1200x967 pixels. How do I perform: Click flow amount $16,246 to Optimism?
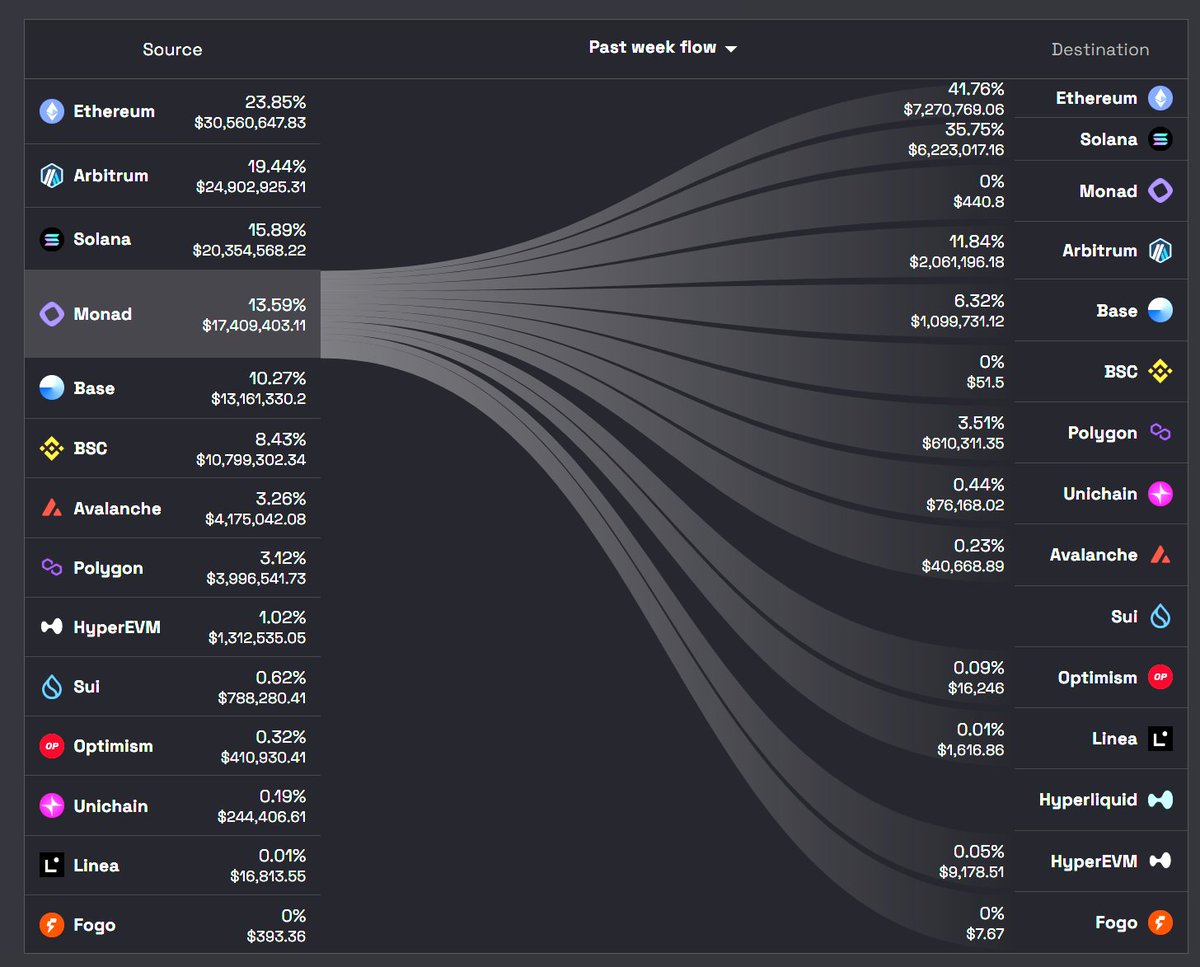tap(976, 688)
